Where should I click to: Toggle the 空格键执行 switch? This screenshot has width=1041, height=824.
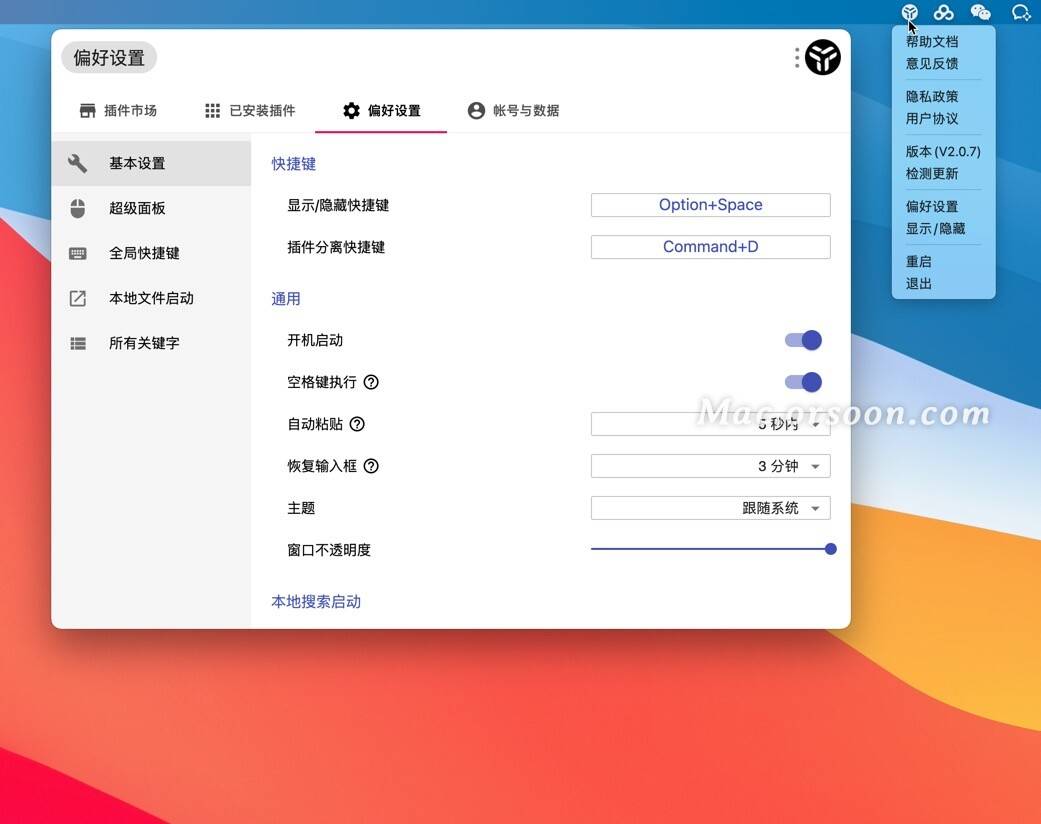803,382
